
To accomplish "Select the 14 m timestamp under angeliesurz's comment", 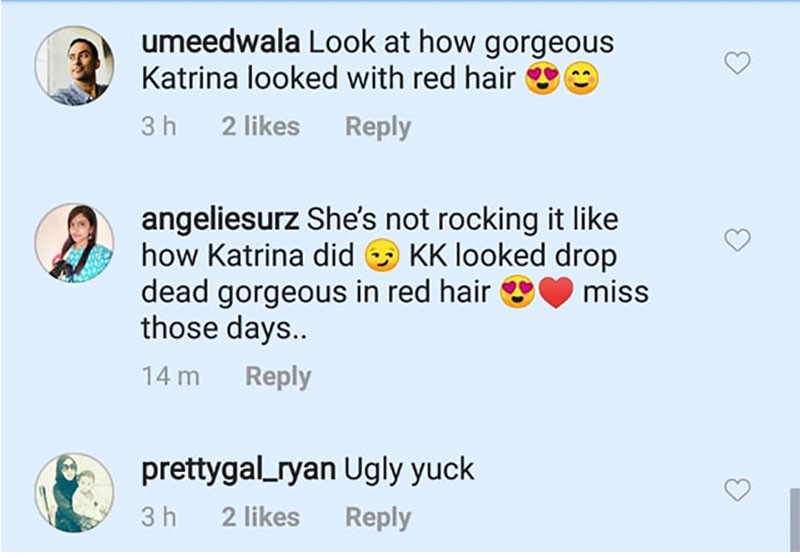I will pyautogui.click(x=170, y=376).
